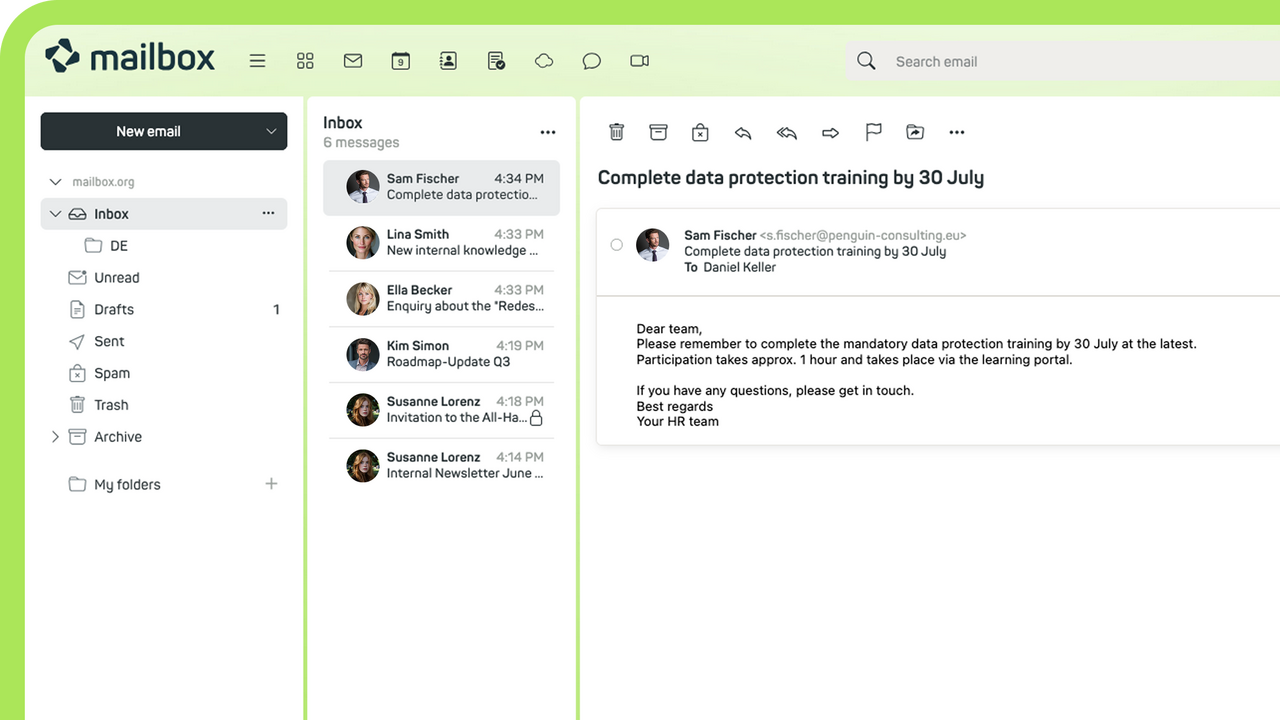Open Susanne Lorenz's Internal Newsletter June email
1280x720 pixels.
coord(441,466)
